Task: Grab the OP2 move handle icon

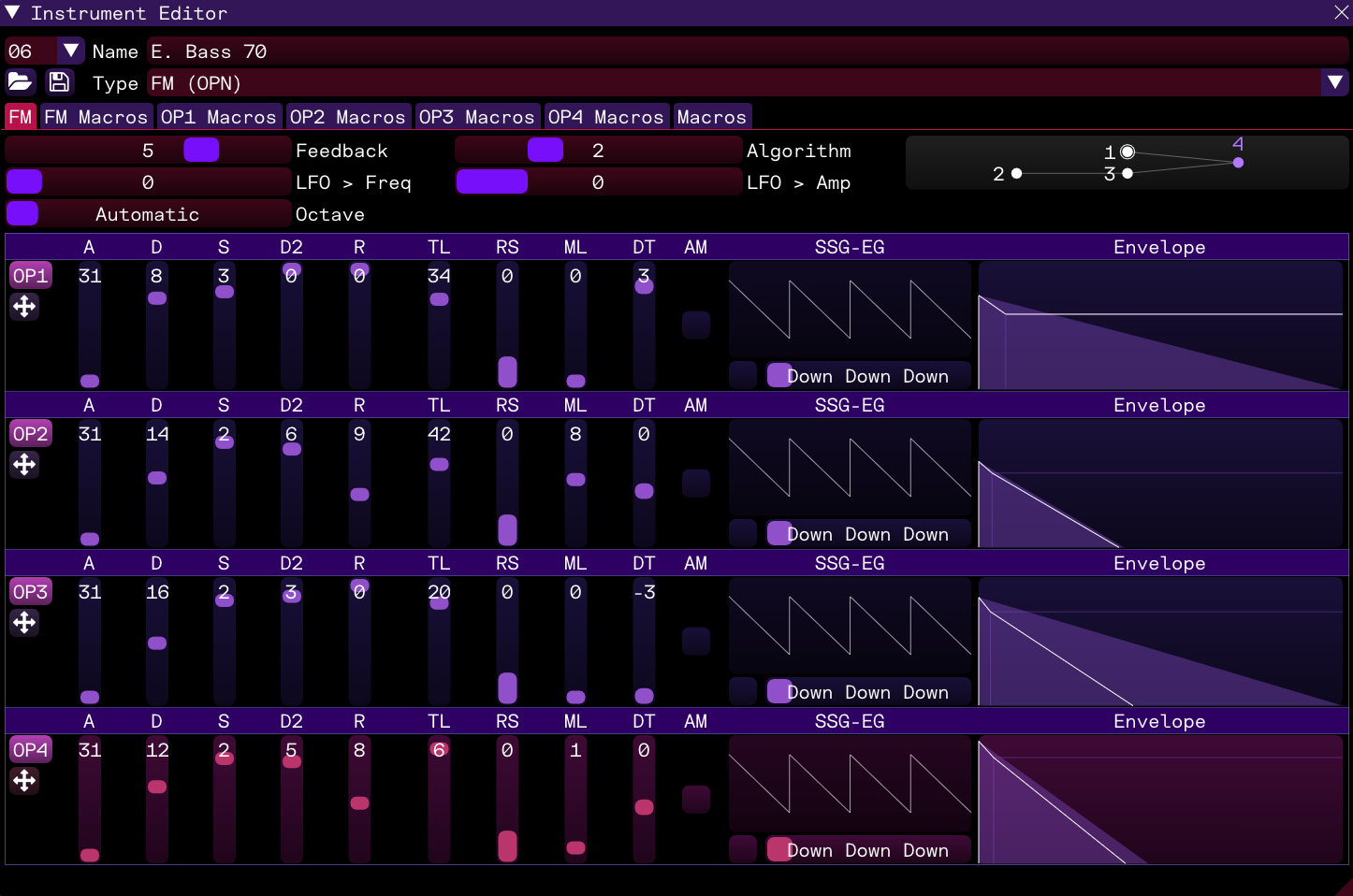Action: [x=24, y=465]
